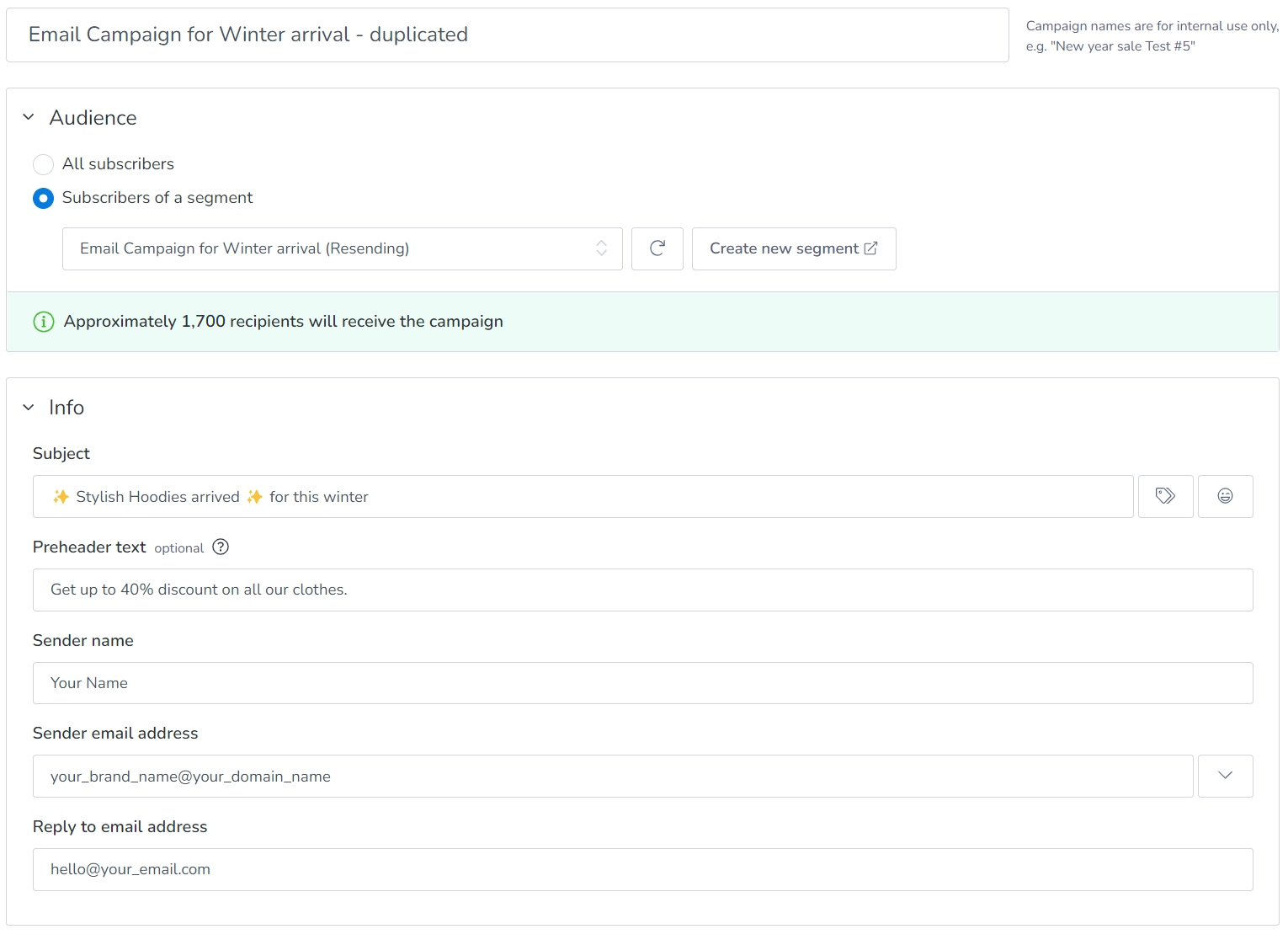Open the emoji picker for the subject line

1225,496
